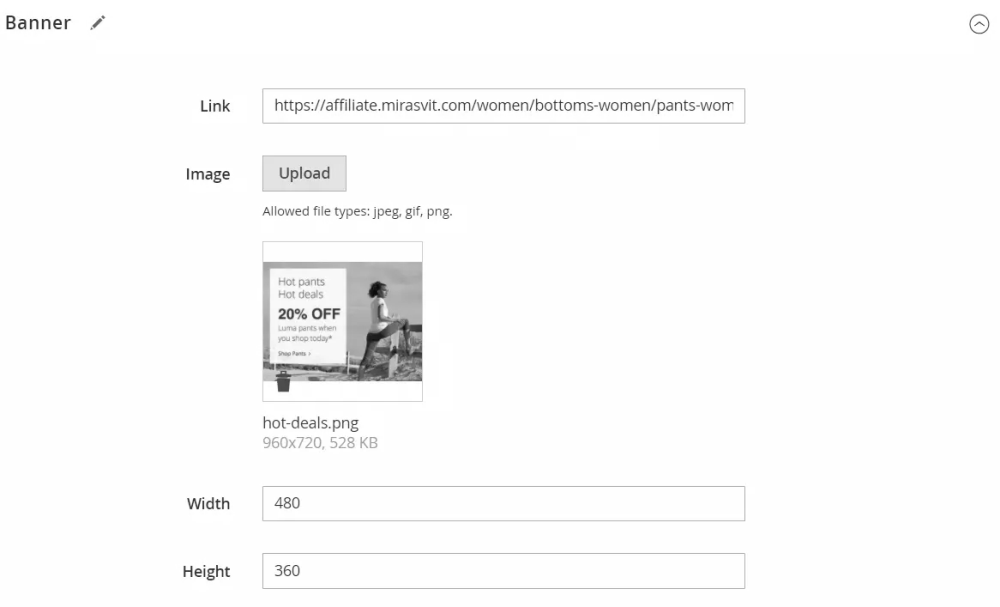
Task: Click the 20% OFF text in the preview
Action: tap(309, 313)
